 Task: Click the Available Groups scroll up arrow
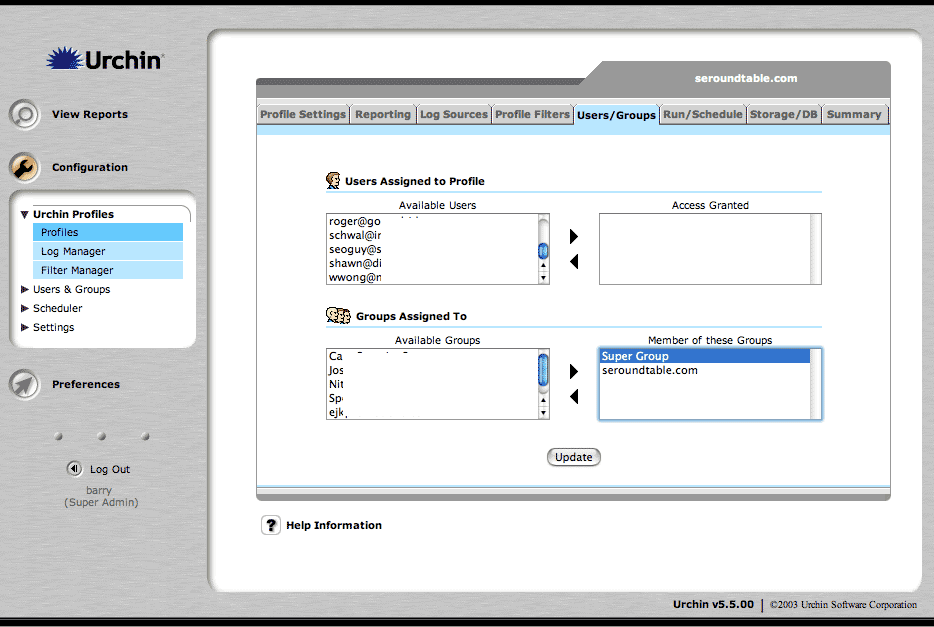[543, 400]
